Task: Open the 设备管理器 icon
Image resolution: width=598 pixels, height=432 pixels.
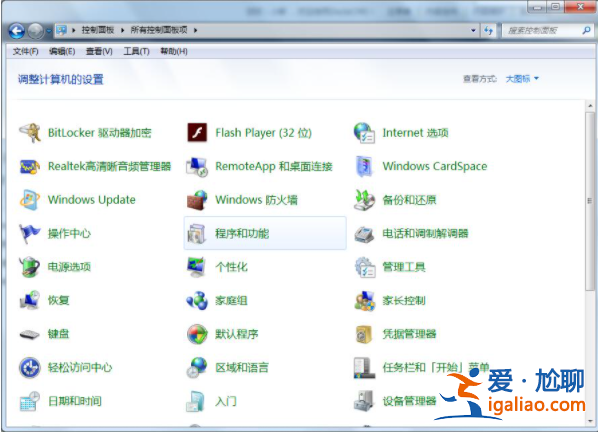Action: (x=364, y=401)
